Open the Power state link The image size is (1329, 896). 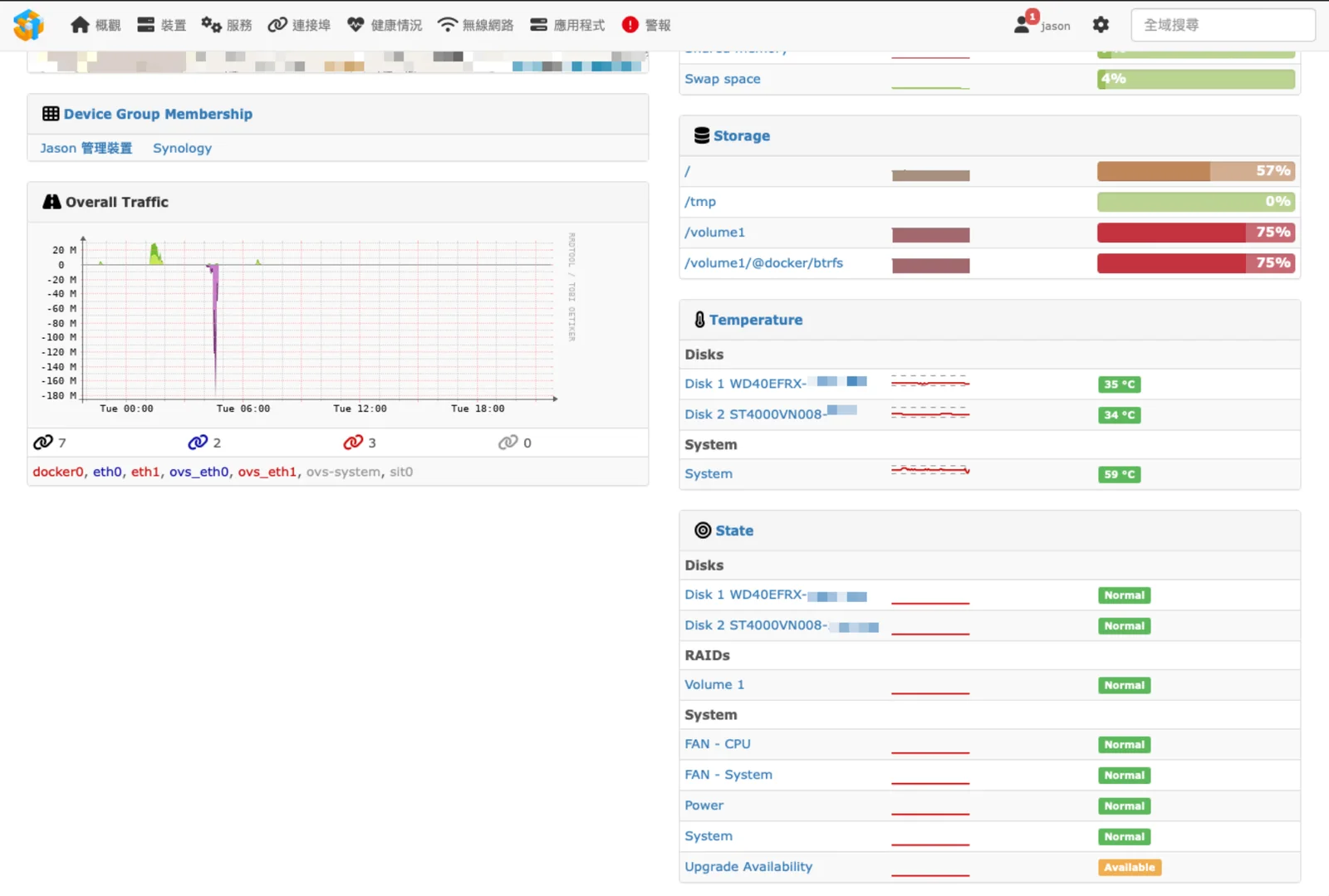point(704,805)
